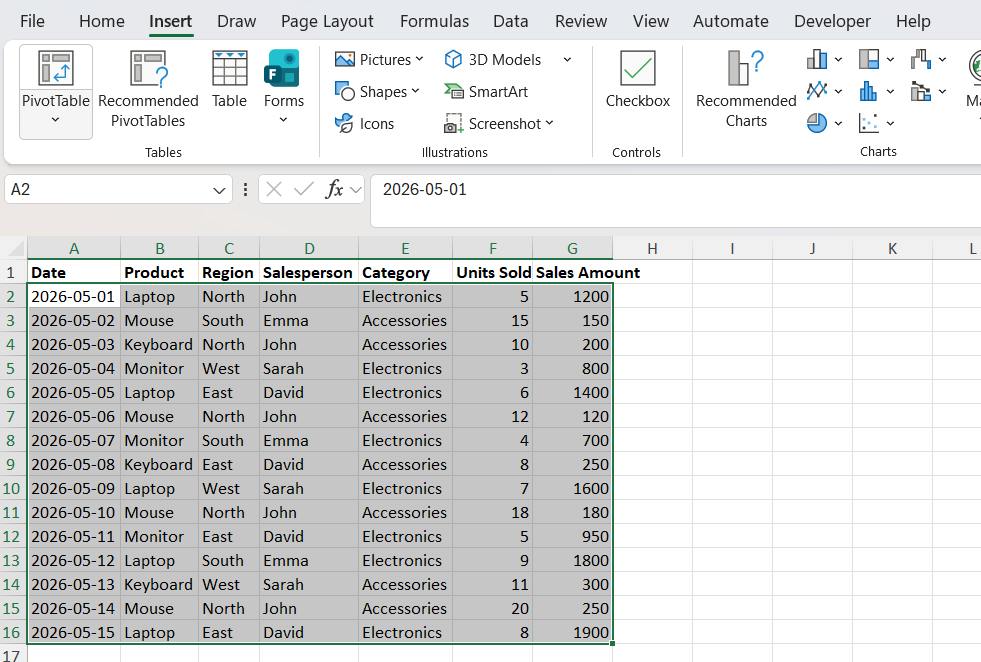Click the Shapes icon
Viewport: 981px width, 662px height.
[345, 91]
